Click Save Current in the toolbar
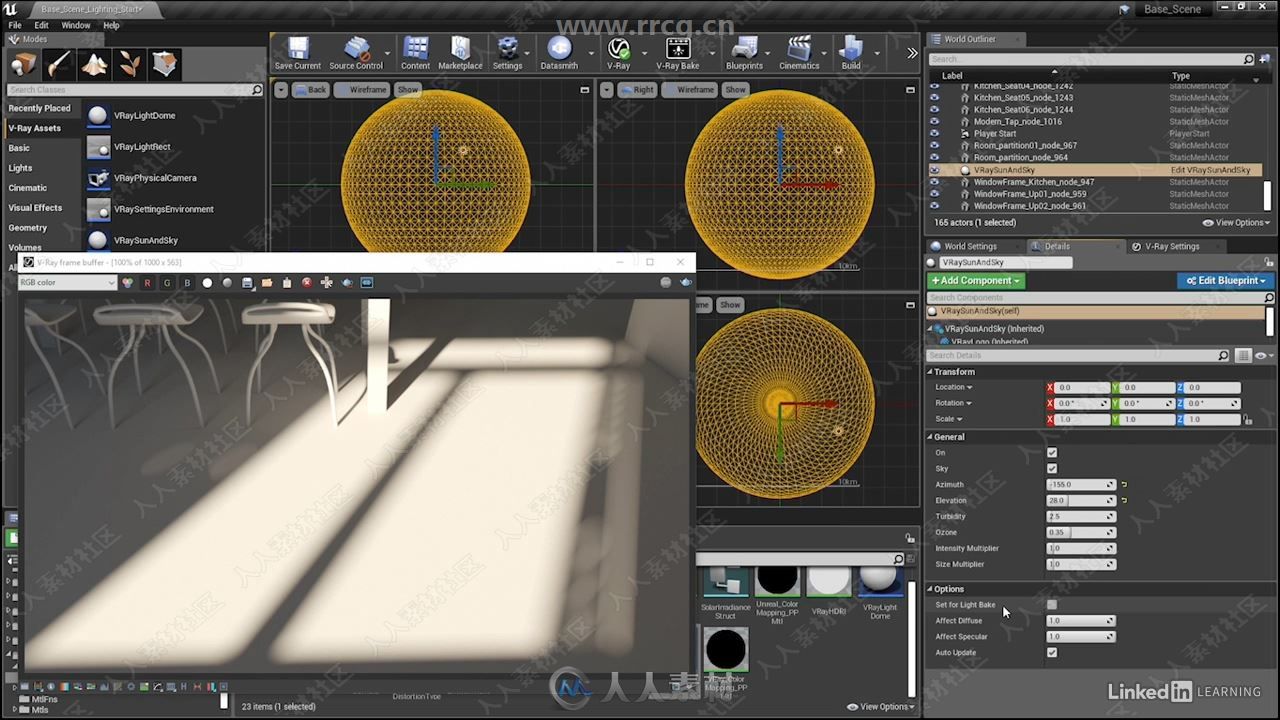Viewport: 1280px width, 720px height. coord(298,54)
